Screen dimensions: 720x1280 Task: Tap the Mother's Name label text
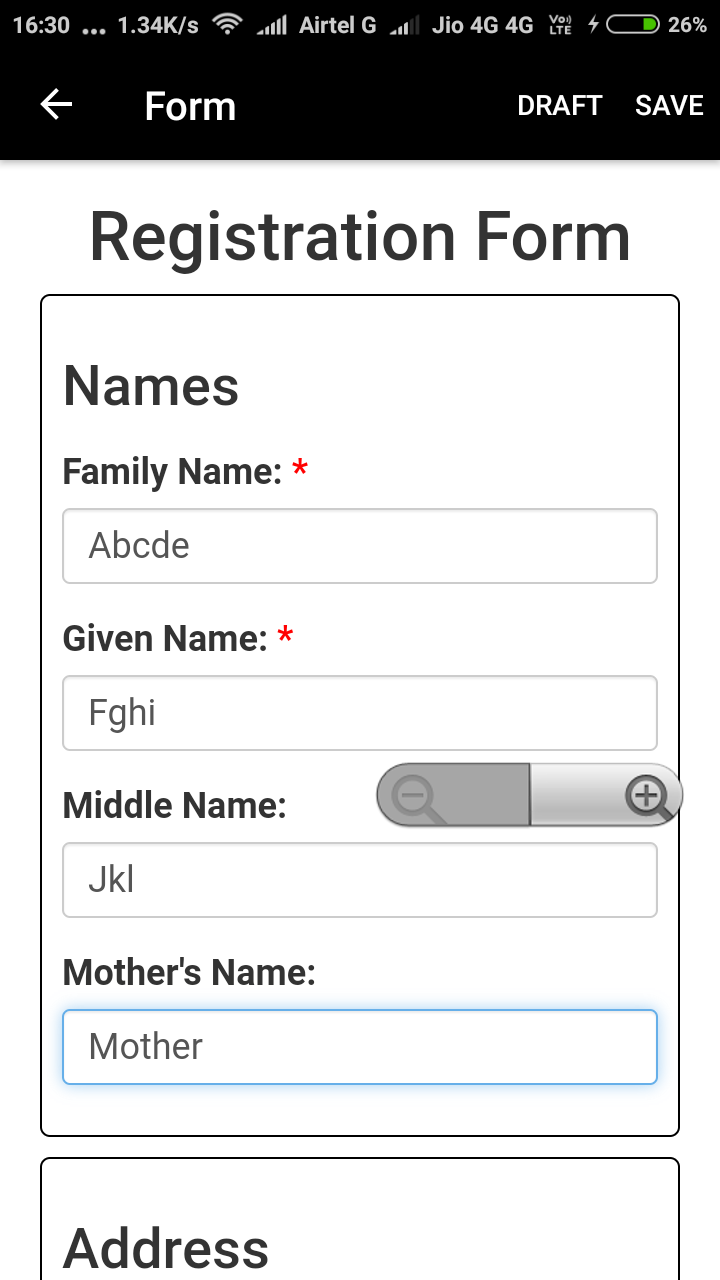(x=189, y=972)
